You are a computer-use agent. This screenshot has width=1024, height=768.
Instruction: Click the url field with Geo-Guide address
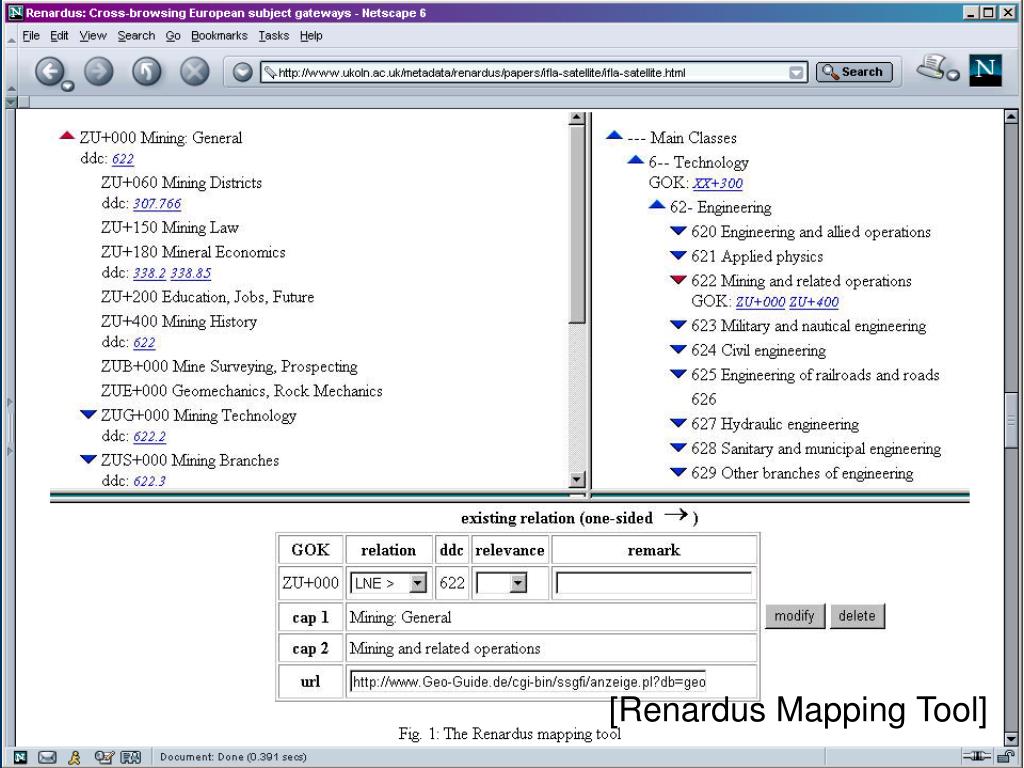[528, 682]
